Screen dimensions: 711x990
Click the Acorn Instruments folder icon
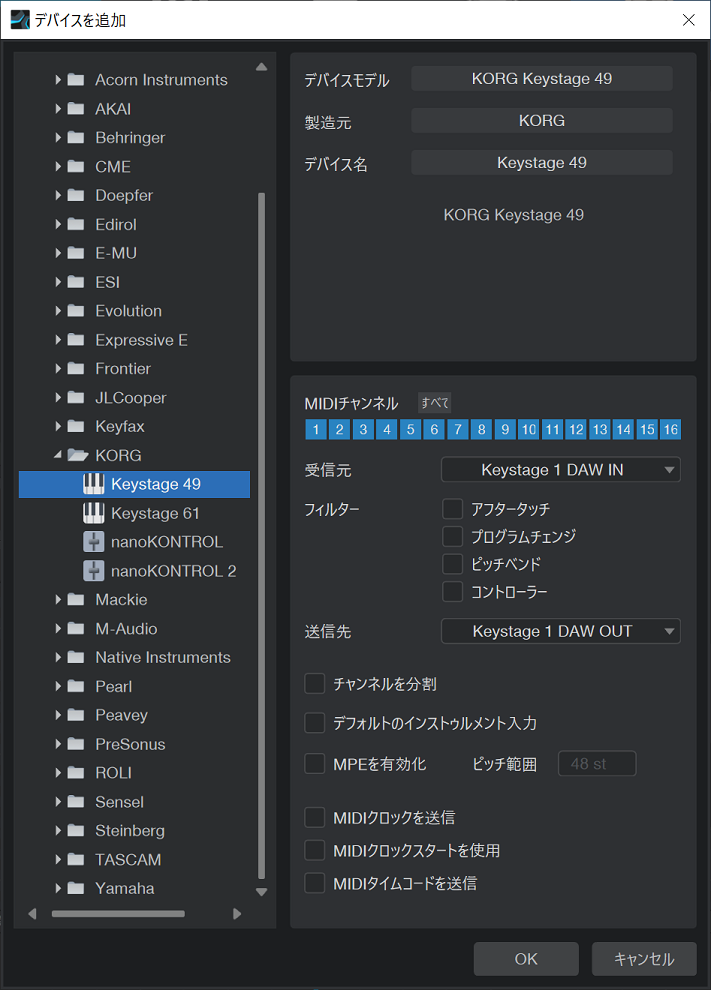coord(76,80)
